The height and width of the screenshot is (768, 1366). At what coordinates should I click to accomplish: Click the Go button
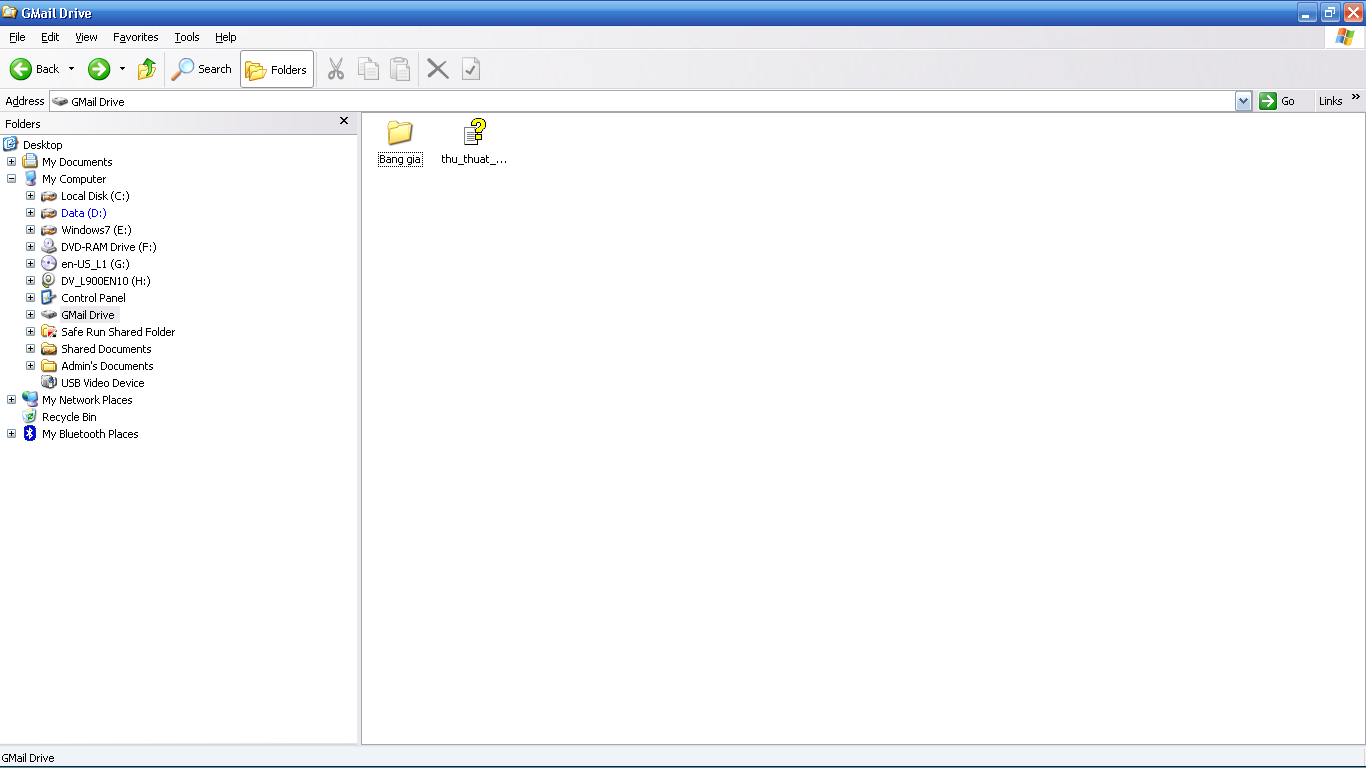click(x=1278, y=101)
